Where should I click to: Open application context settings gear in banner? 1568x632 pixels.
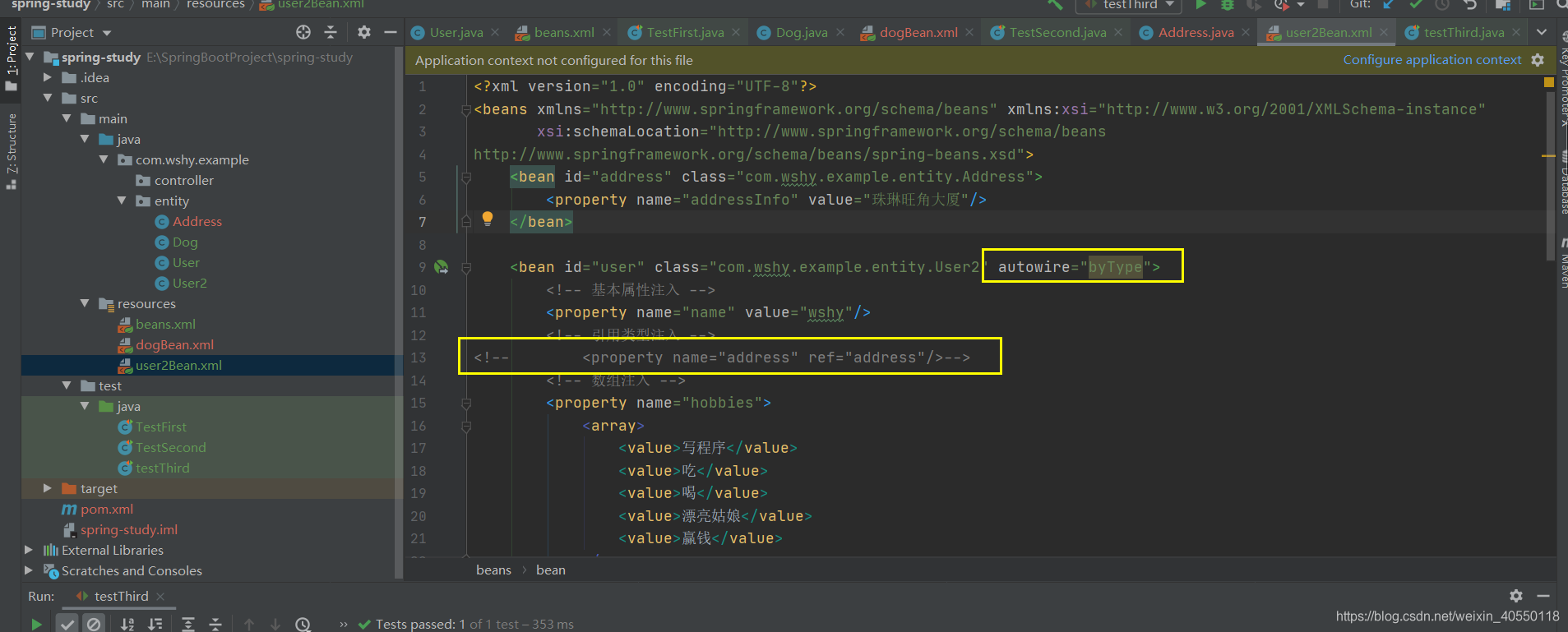(x=1538, y=60)
